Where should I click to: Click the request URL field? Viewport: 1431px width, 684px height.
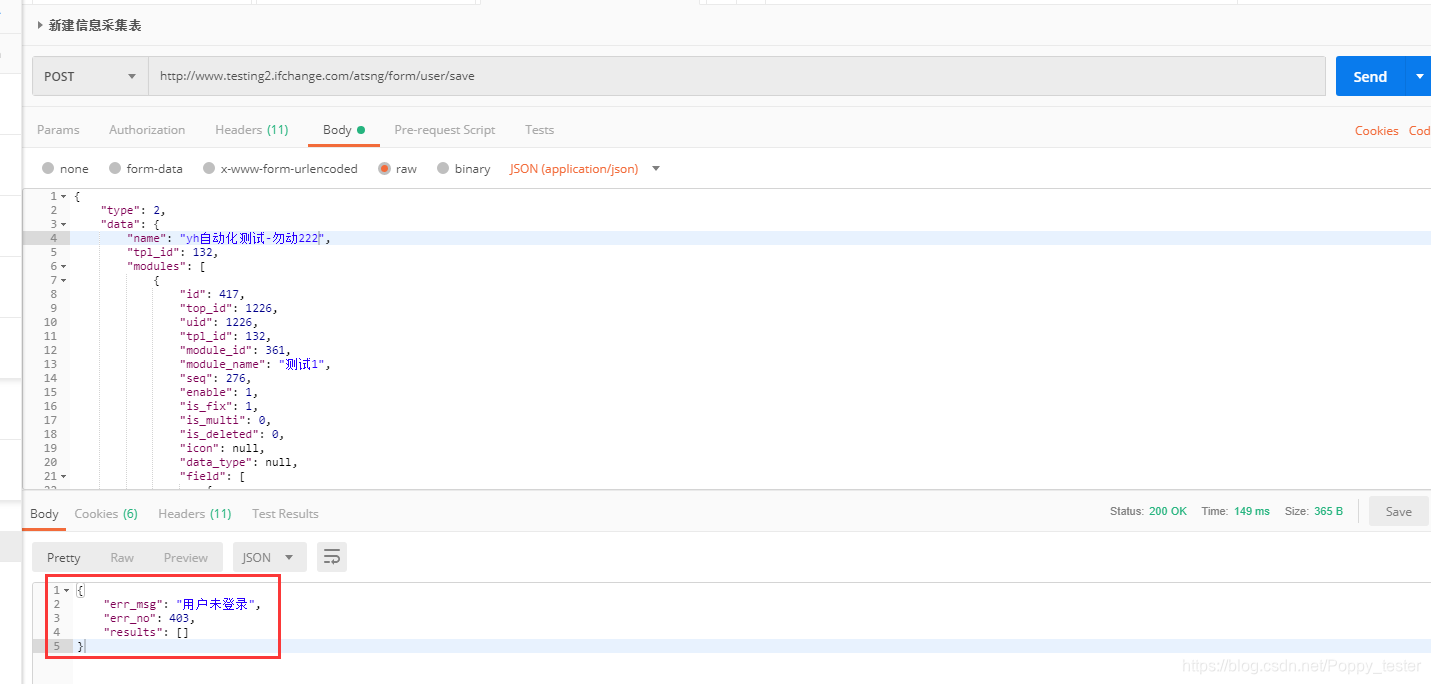click(737, 76)
